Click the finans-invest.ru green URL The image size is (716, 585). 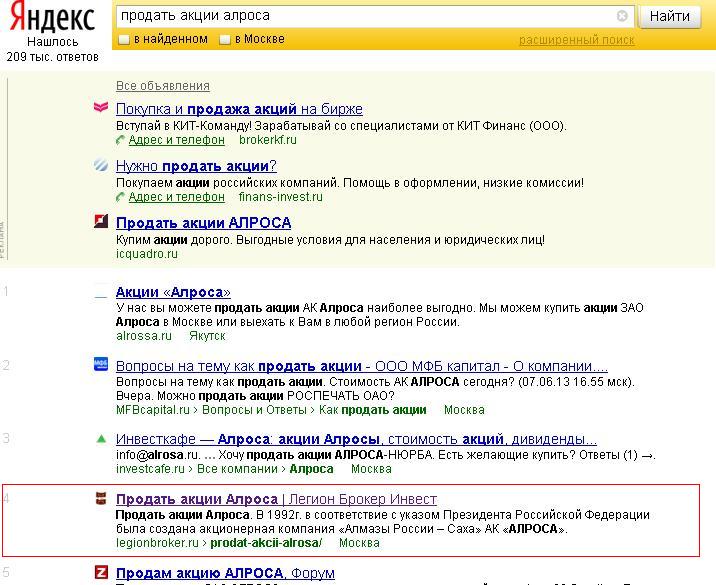pyautogui.click(x=280, y=197)
